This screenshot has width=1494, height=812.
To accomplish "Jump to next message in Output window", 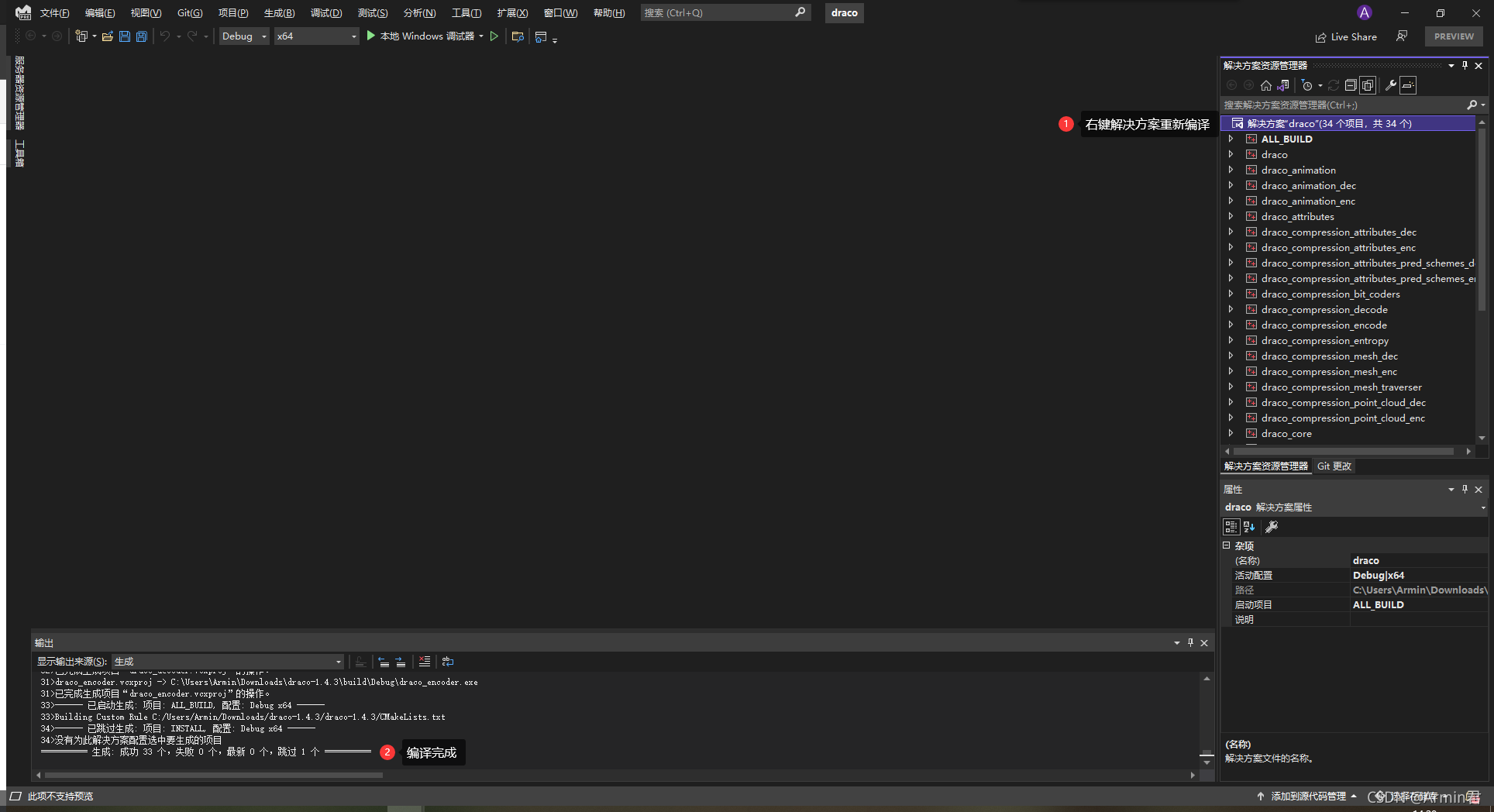I will 399,662.
